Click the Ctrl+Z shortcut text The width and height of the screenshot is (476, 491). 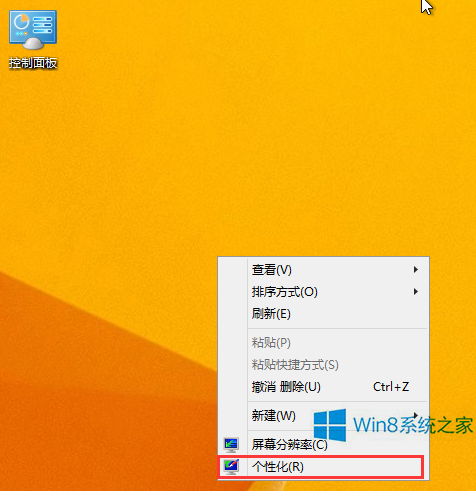(391, 387)
